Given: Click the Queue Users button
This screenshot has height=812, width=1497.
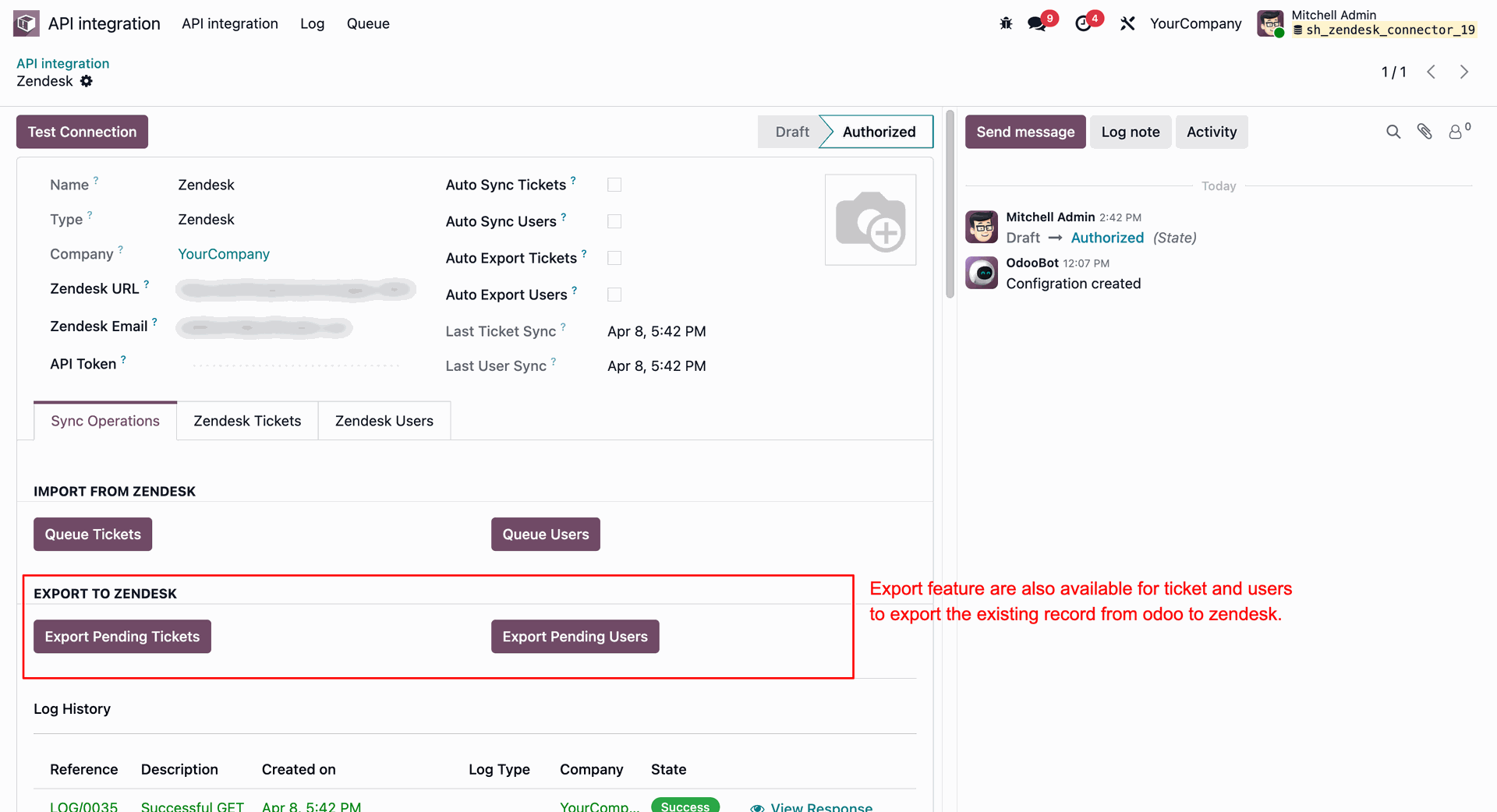Looking at the screenshot, I should coord(546,535).
